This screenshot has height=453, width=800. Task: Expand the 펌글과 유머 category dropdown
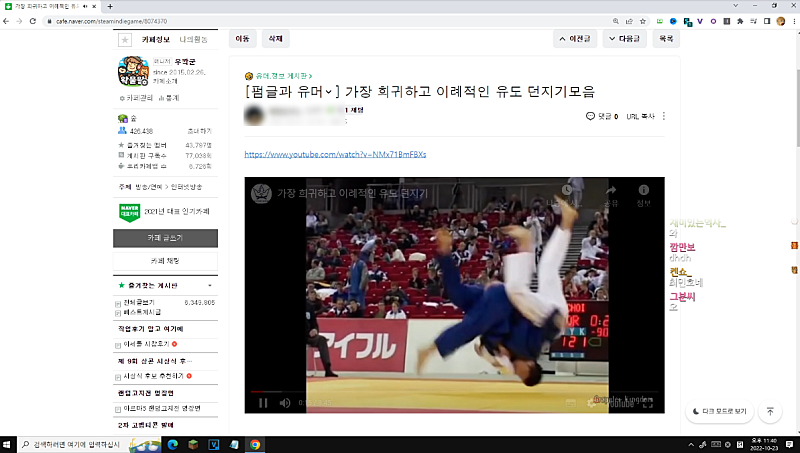(329, 92)
